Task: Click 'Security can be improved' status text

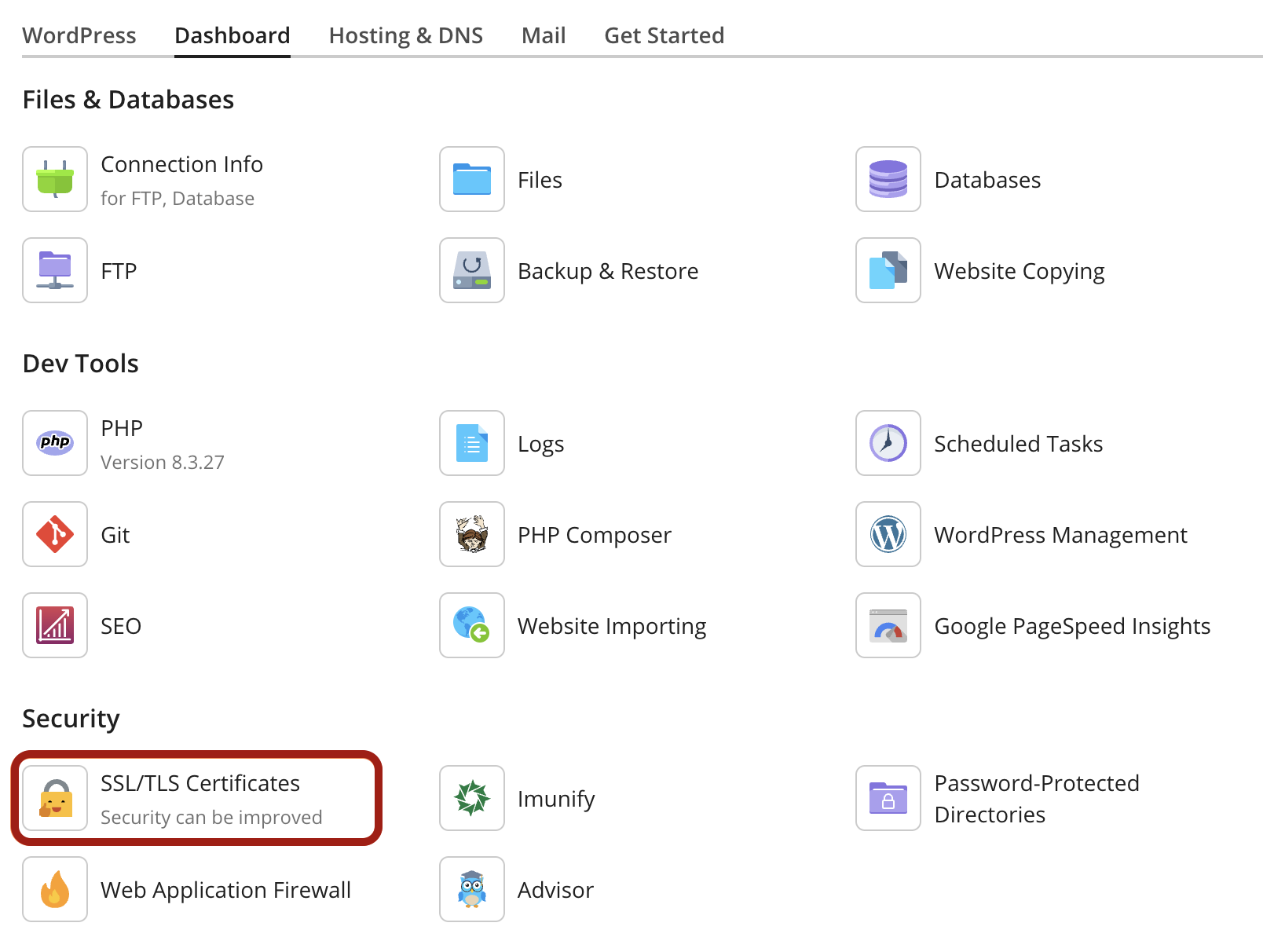Action: point(211,818)
